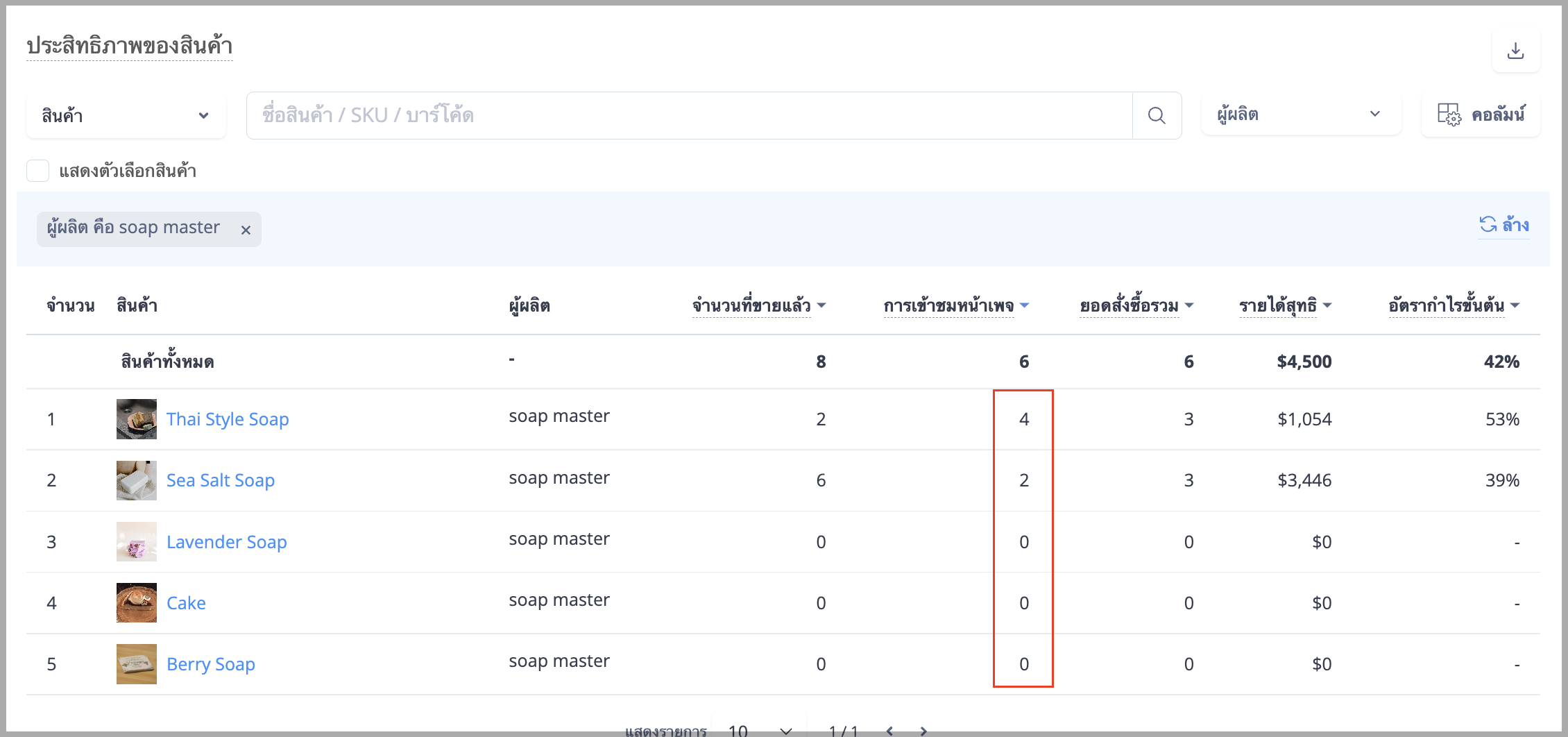1568x737 pixels.
Task: Open the Lavender Soap link
Action: (226, 542)
